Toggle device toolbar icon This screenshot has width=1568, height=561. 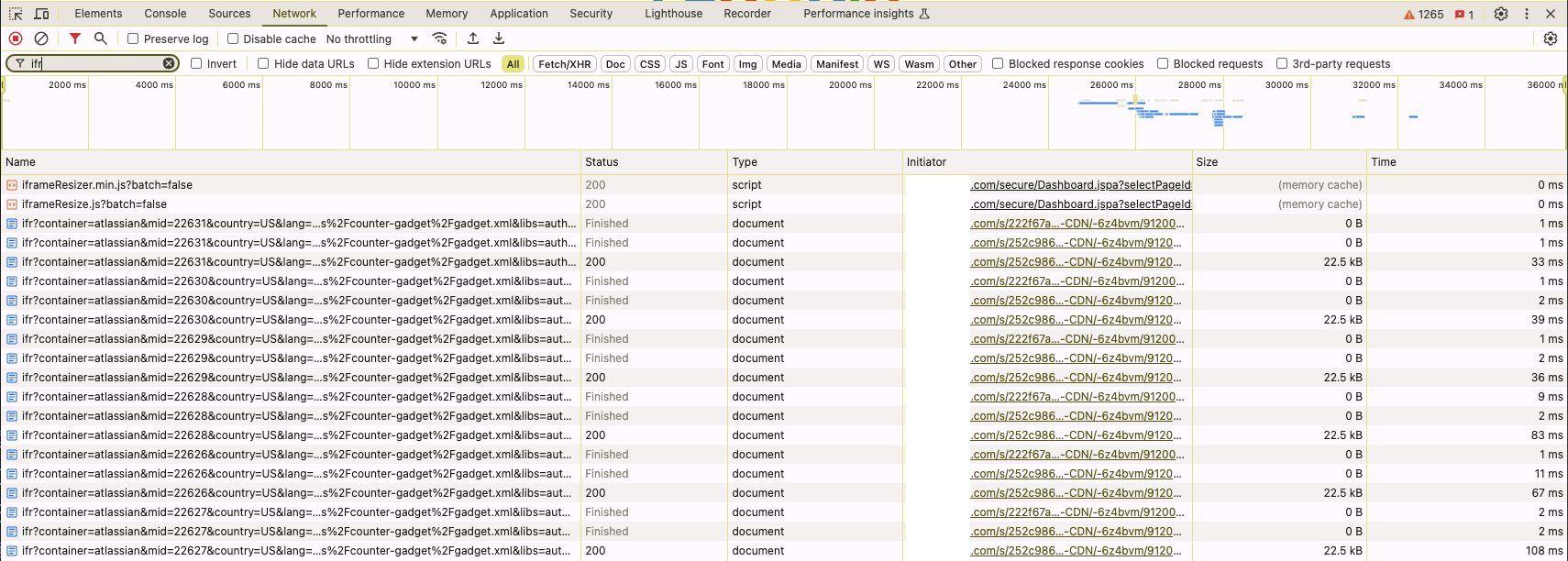(x=42, y=14)
